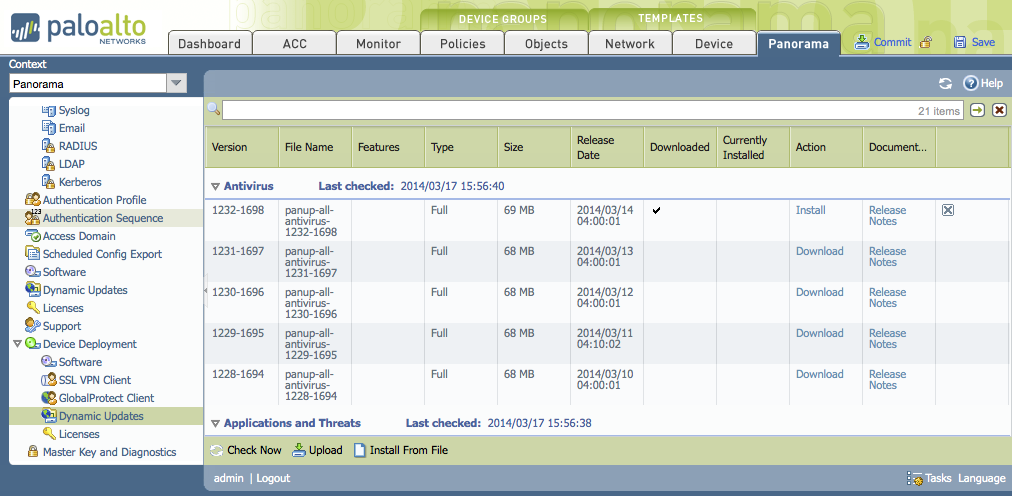Collapse the Antivirus section

215,186
